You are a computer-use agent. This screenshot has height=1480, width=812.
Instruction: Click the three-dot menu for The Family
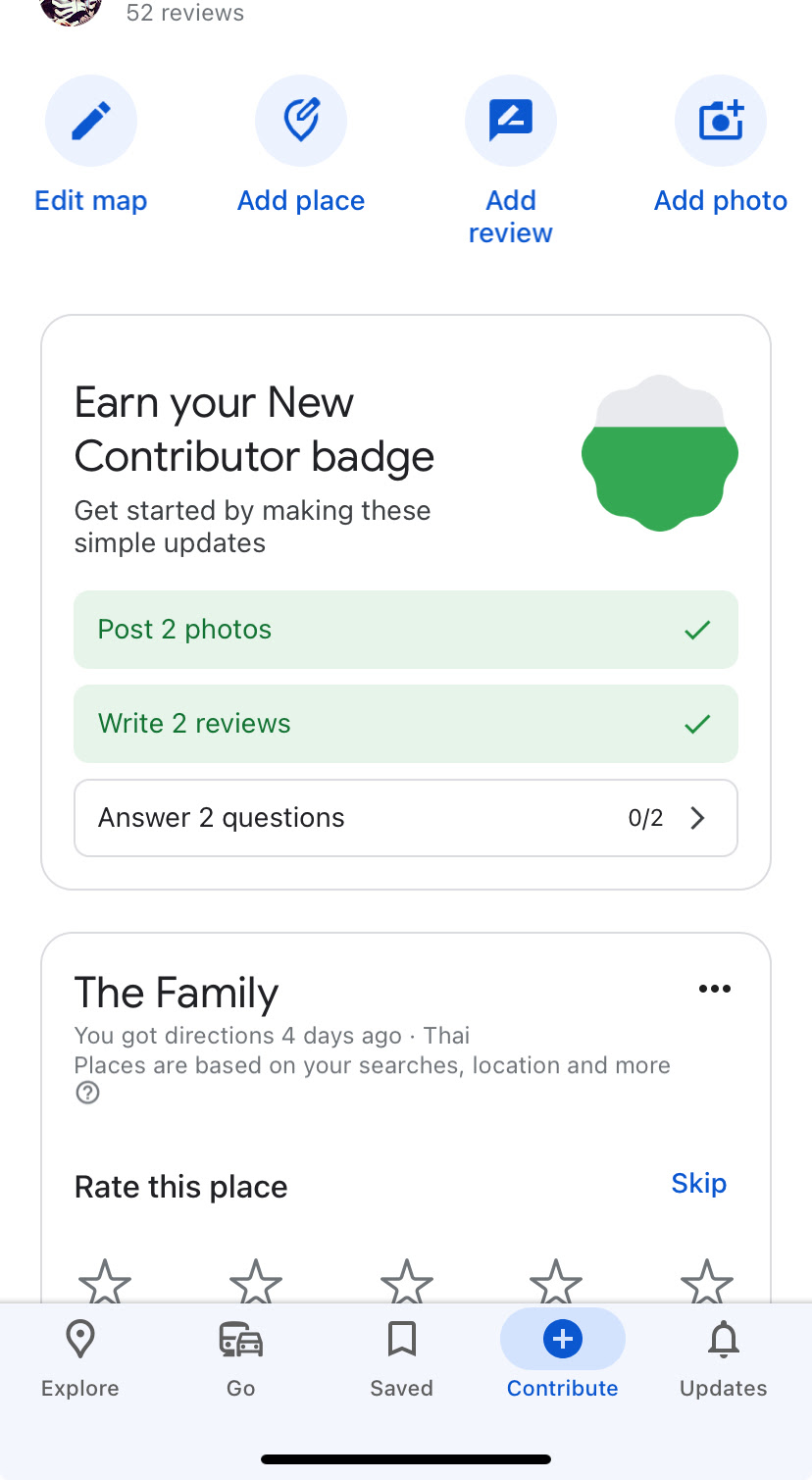(x=714, y=989)
